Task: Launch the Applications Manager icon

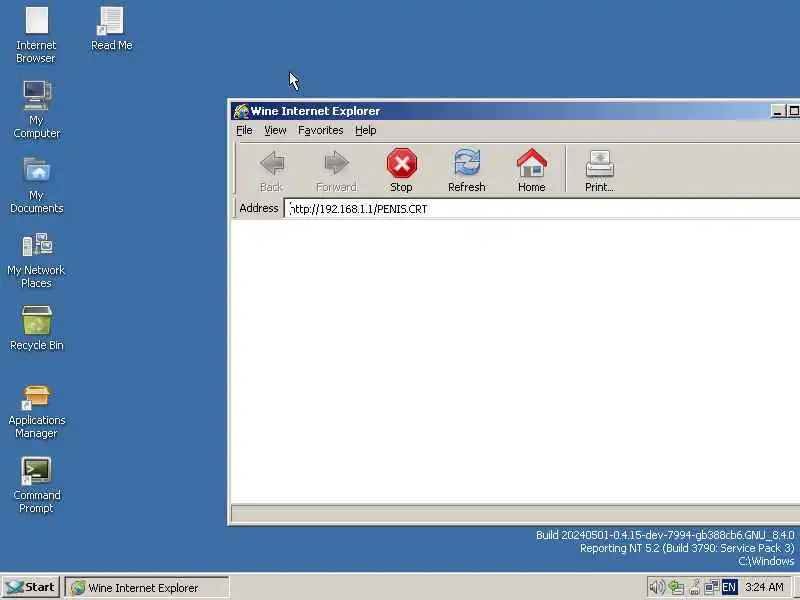Action: [x=36, y=411]
